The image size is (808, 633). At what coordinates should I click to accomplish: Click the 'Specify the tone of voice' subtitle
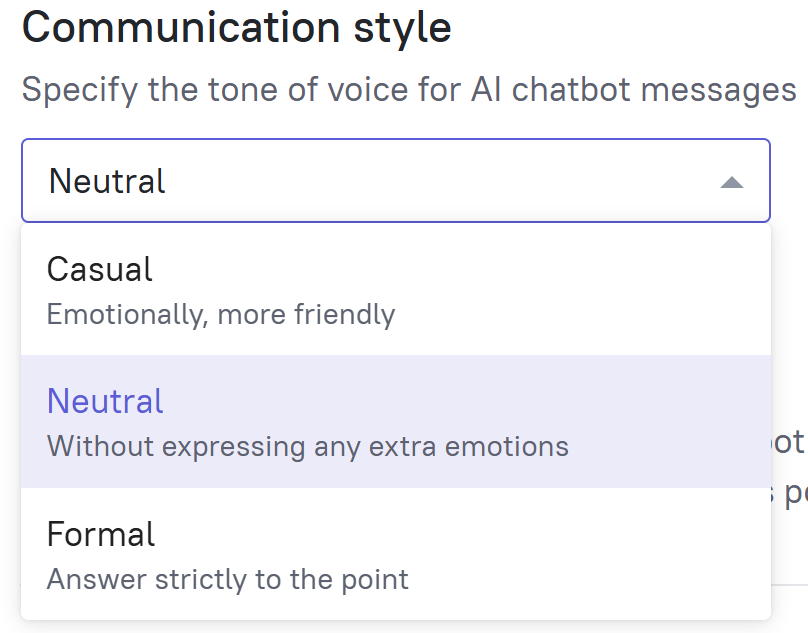tap(408, 90)
